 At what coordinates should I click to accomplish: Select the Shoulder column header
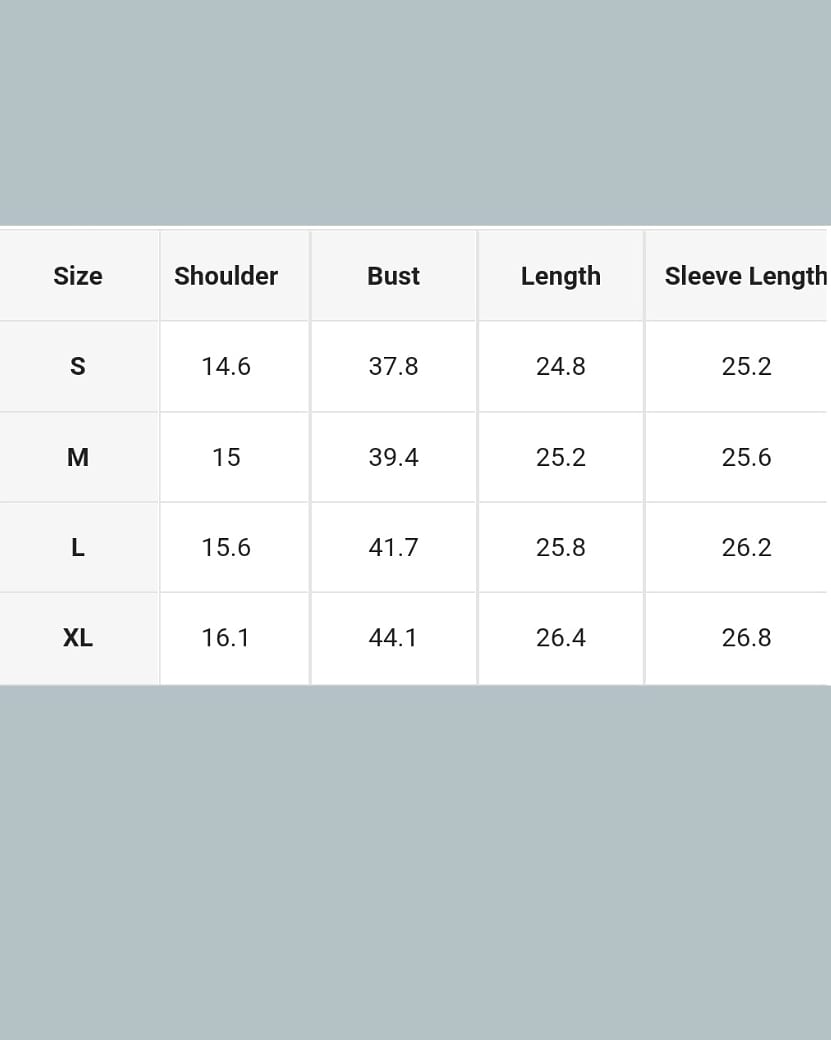point(226,276)
